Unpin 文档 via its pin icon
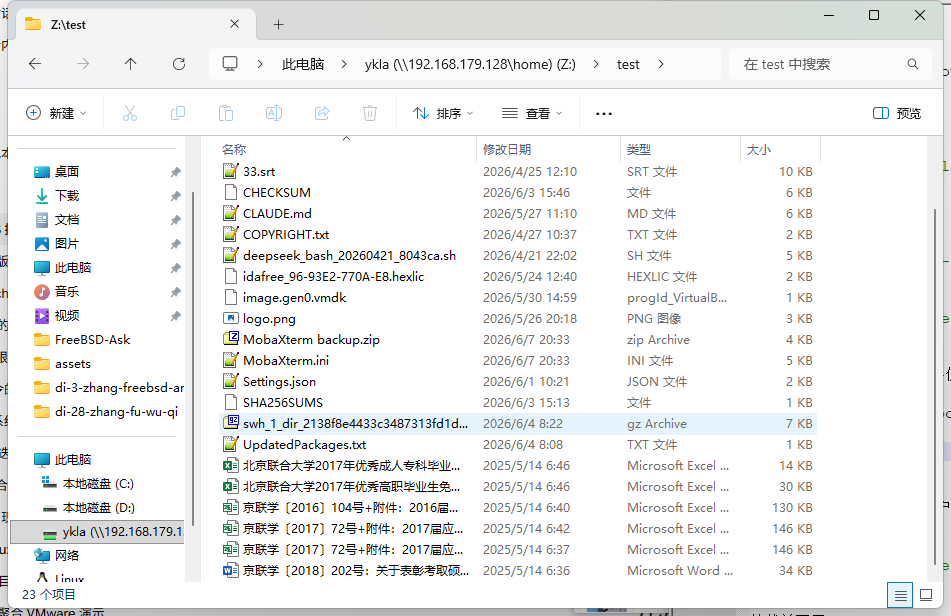Screen dimensions: 951x616 [x=175, y=220]
